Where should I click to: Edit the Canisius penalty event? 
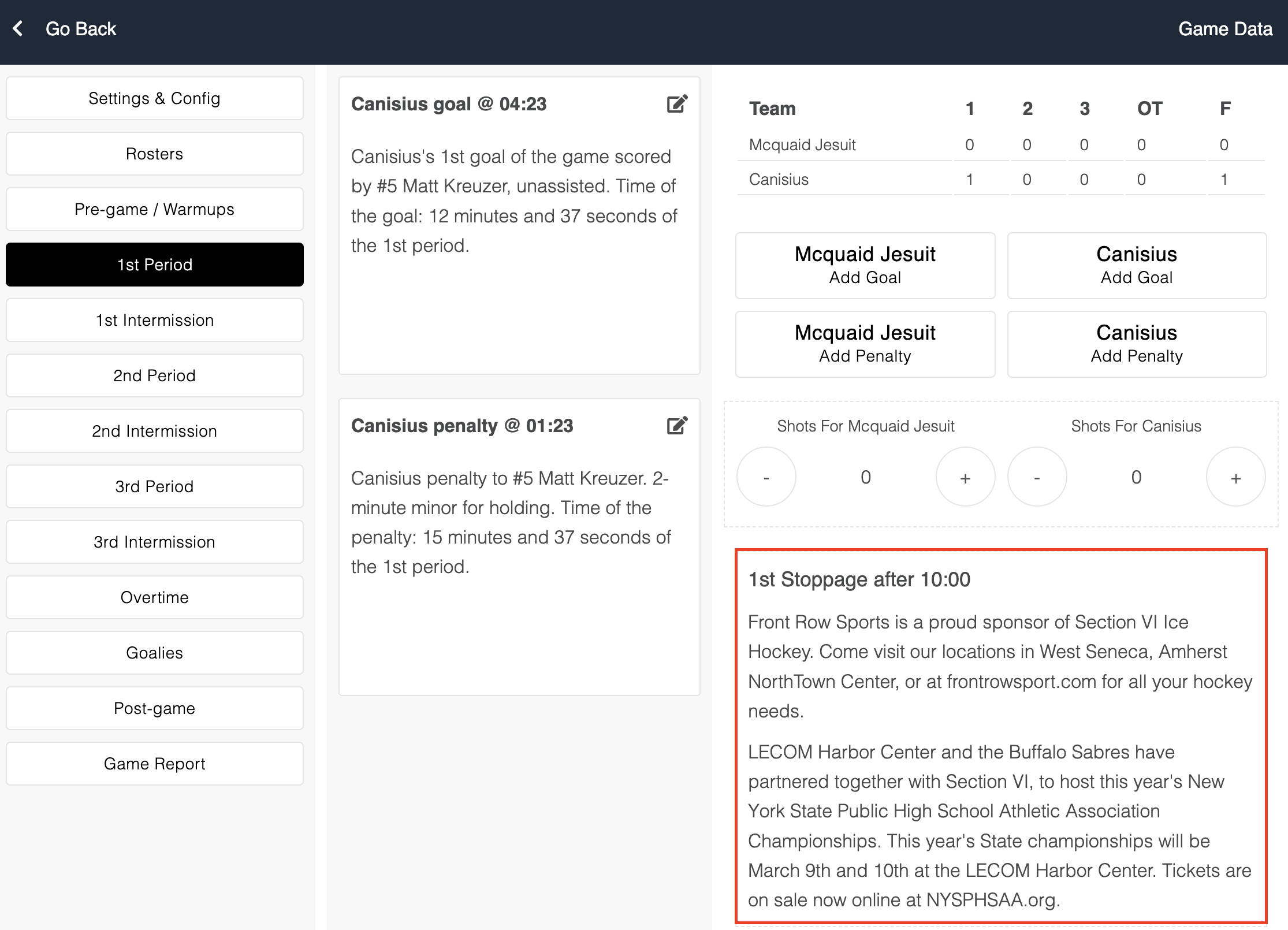point(677,426)
